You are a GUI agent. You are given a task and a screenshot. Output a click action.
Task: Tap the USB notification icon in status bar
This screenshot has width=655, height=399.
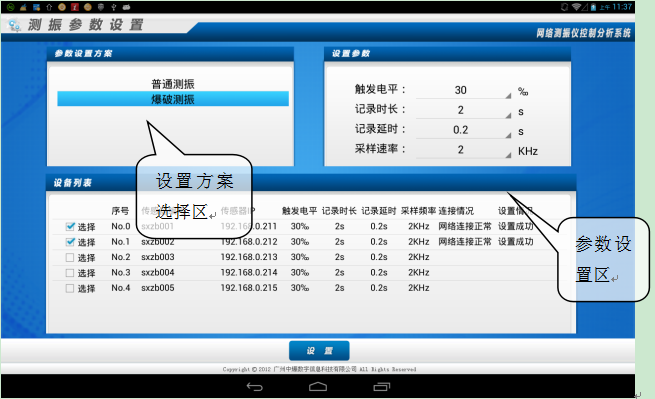pyautogui.click(x=113, y=7)
